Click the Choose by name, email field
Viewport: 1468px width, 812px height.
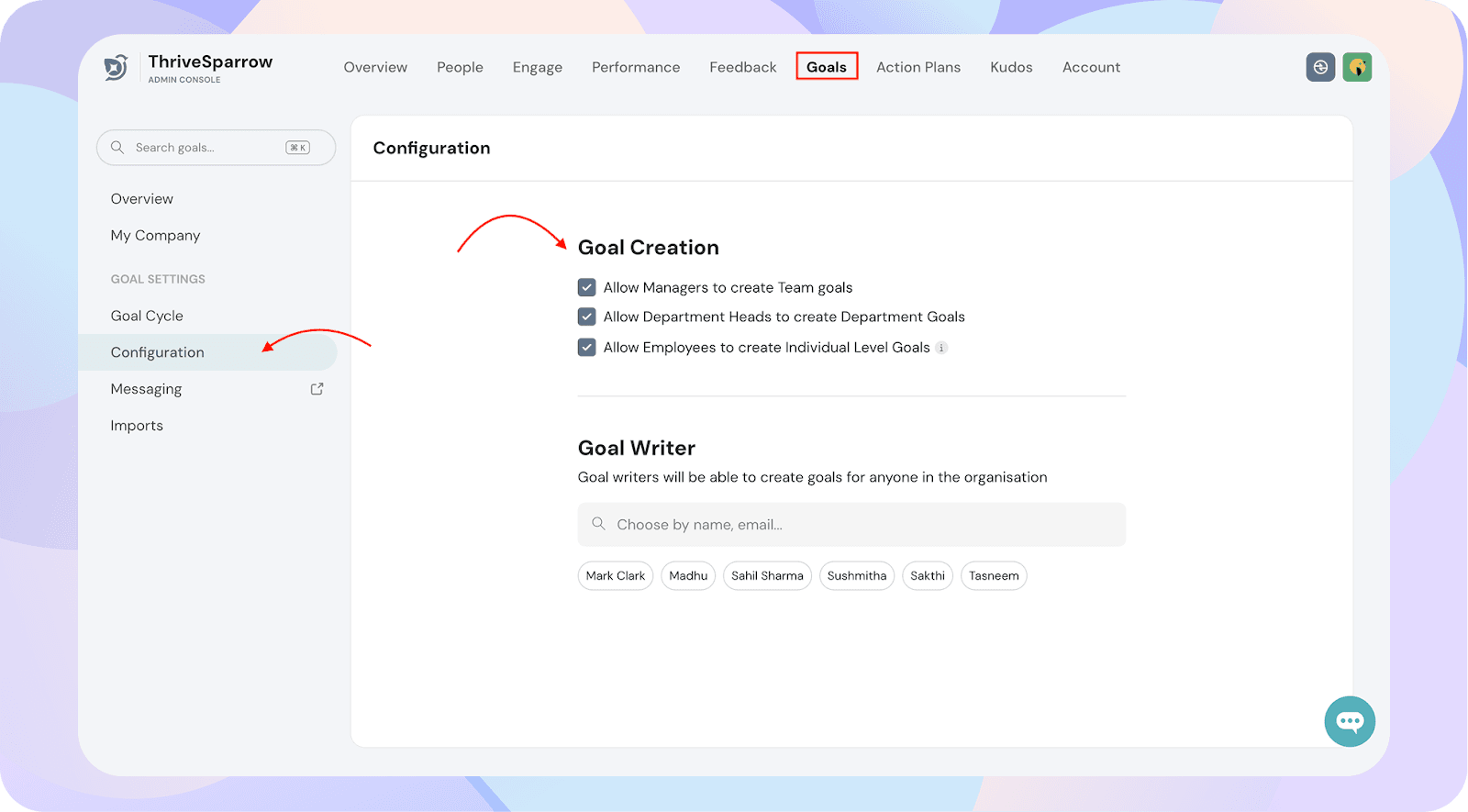851,525
